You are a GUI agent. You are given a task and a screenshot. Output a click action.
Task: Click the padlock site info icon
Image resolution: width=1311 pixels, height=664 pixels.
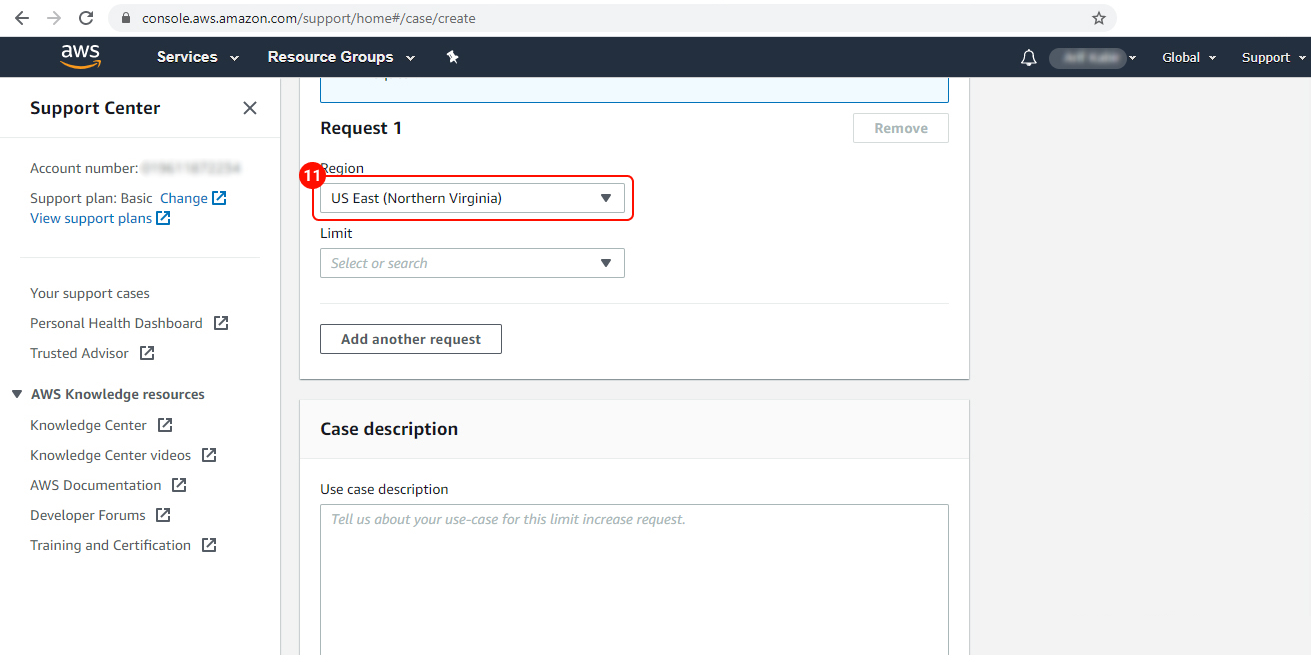126,18
